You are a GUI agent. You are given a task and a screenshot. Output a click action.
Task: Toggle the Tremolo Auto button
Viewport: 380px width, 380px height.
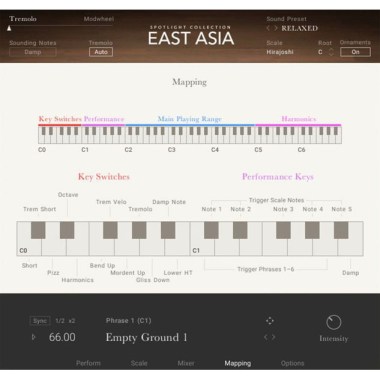(x=101, y=52)
